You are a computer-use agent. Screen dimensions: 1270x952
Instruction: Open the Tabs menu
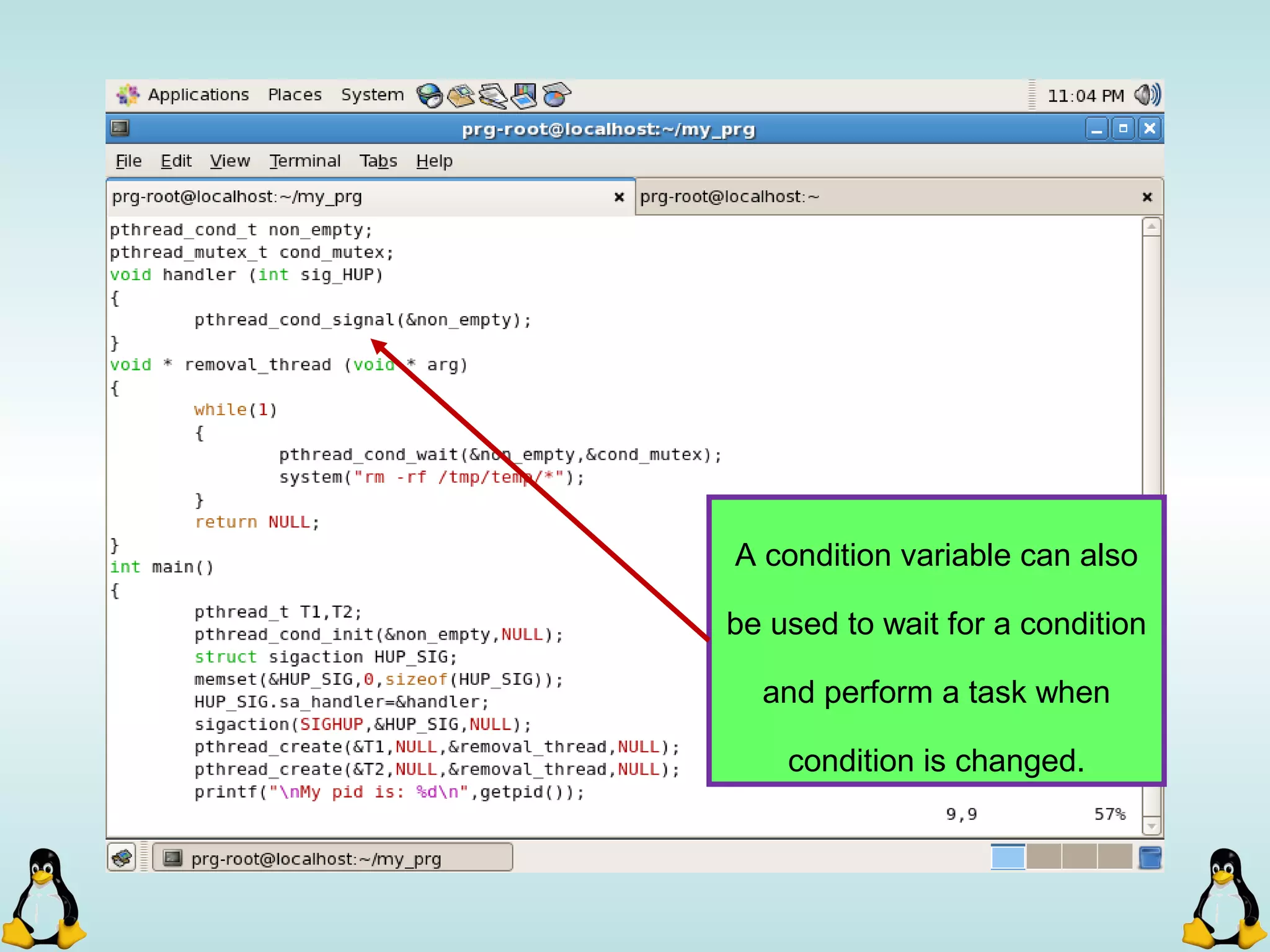click(x=378, y=161)
